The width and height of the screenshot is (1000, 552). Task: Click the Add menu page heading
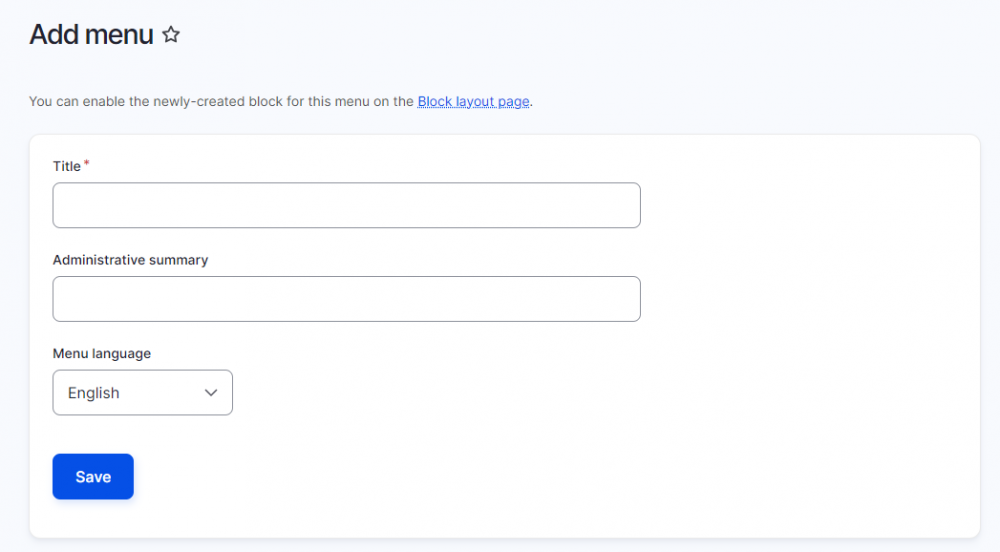91,35
